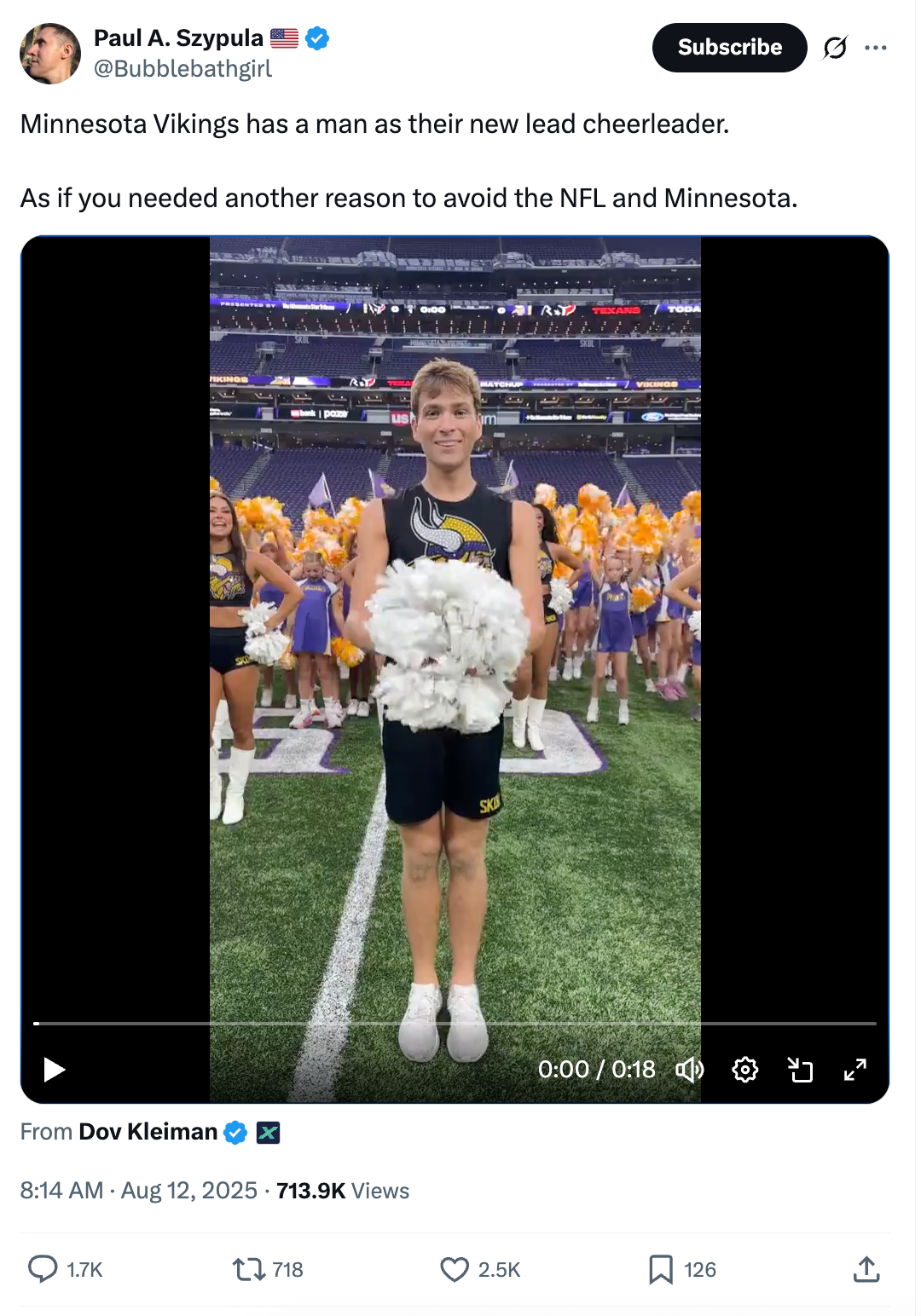The image size is (921, 1316).
Task: Click the @Bubblebathgirl handle
Action: (182, 69)
